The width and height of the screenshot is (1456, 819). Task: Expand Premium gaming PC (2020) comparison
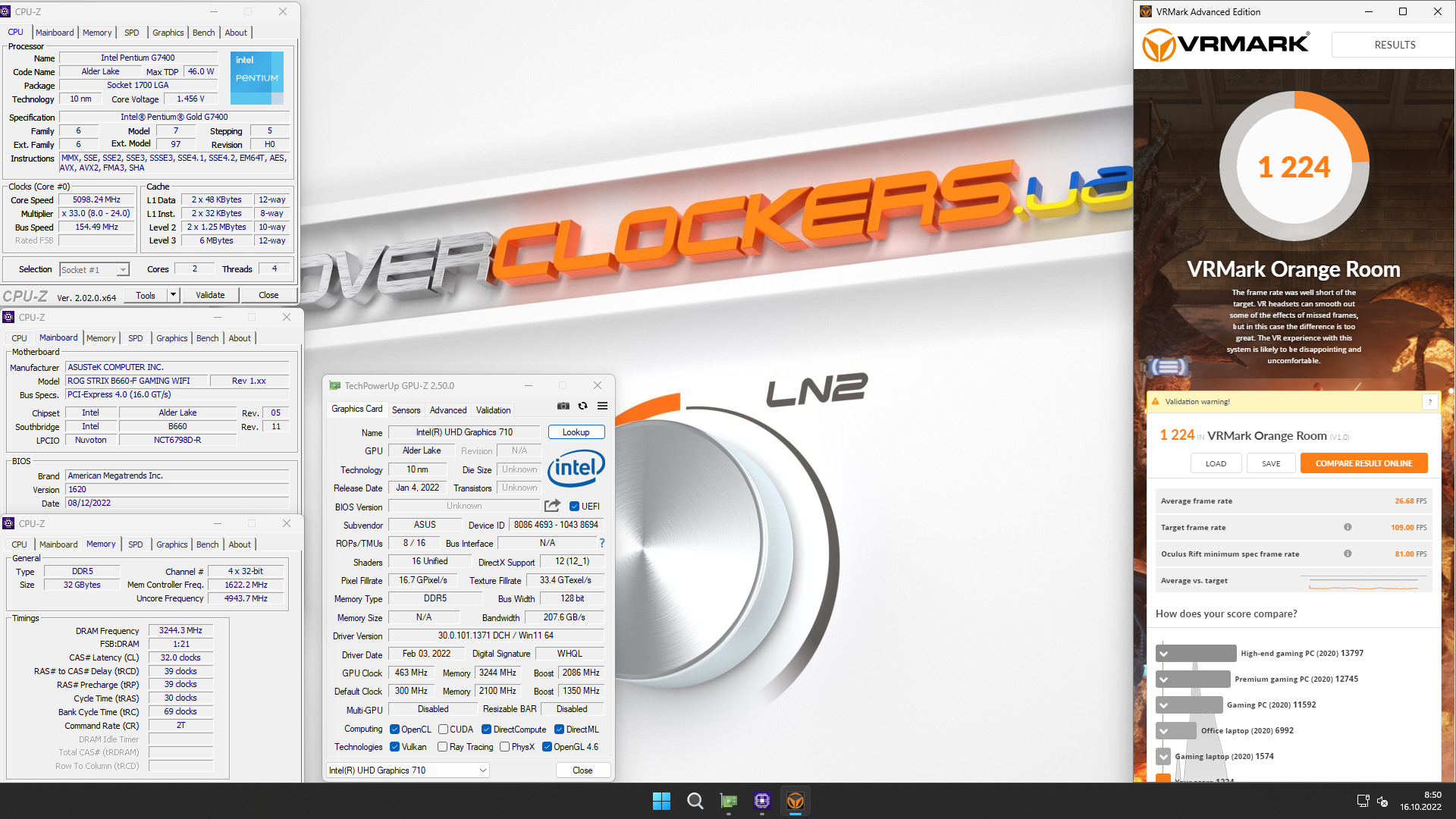point(1163,679)
